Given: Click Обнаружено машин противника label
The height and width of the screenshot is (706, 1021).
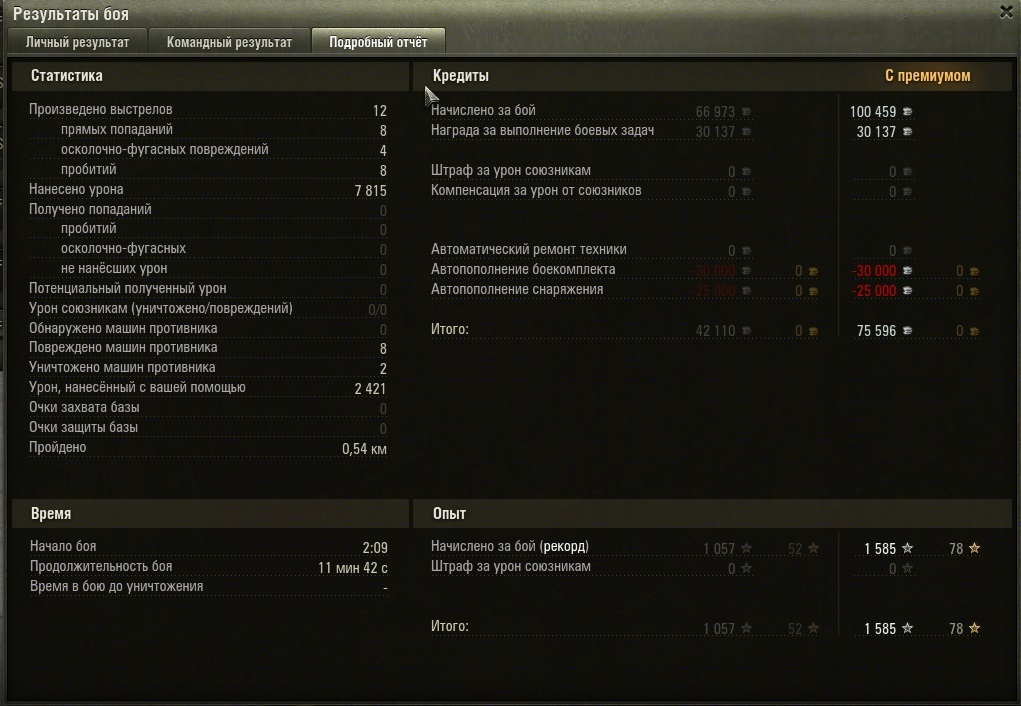Looking at the screenshot, I should pos(123,328).
